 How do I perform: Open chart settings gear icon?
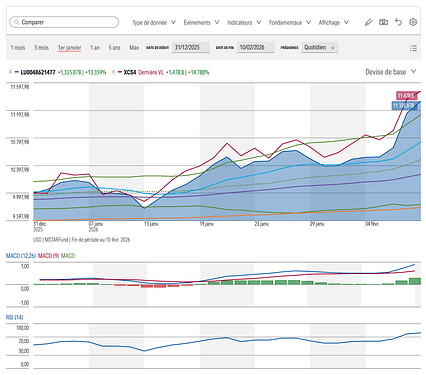click(x=413, y=22)
